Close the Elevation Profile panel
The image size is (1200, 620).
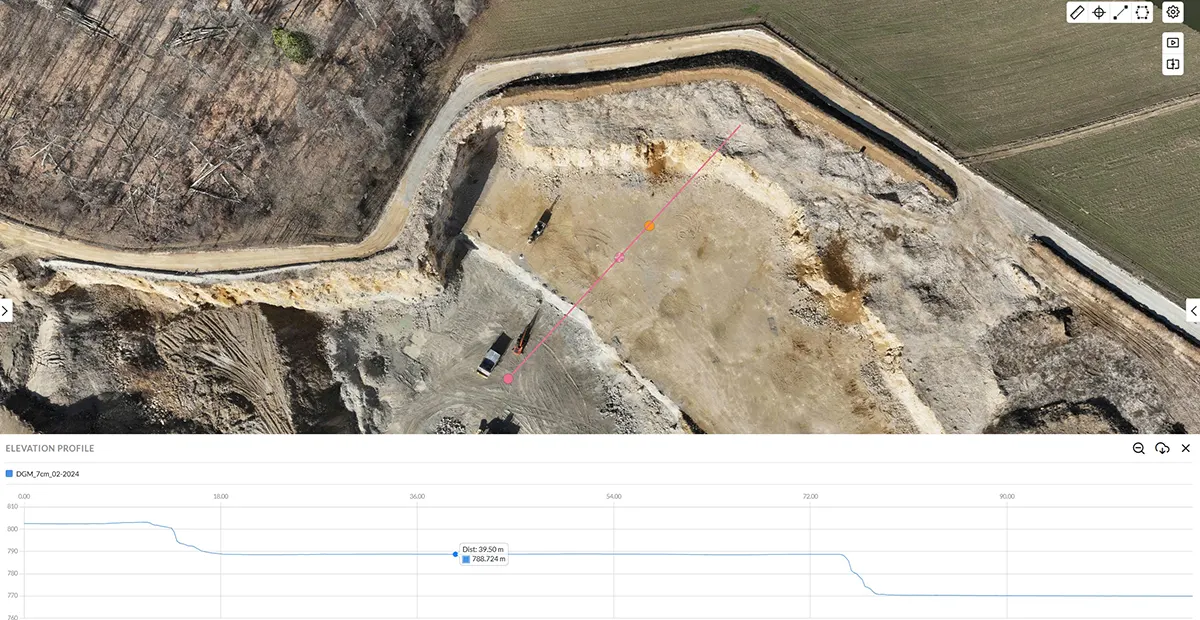coord(1186,448)
